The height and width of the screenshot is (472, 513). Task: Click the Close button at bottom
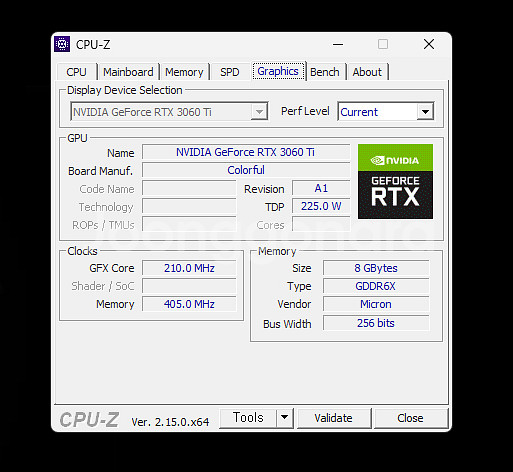pos(411,418)
